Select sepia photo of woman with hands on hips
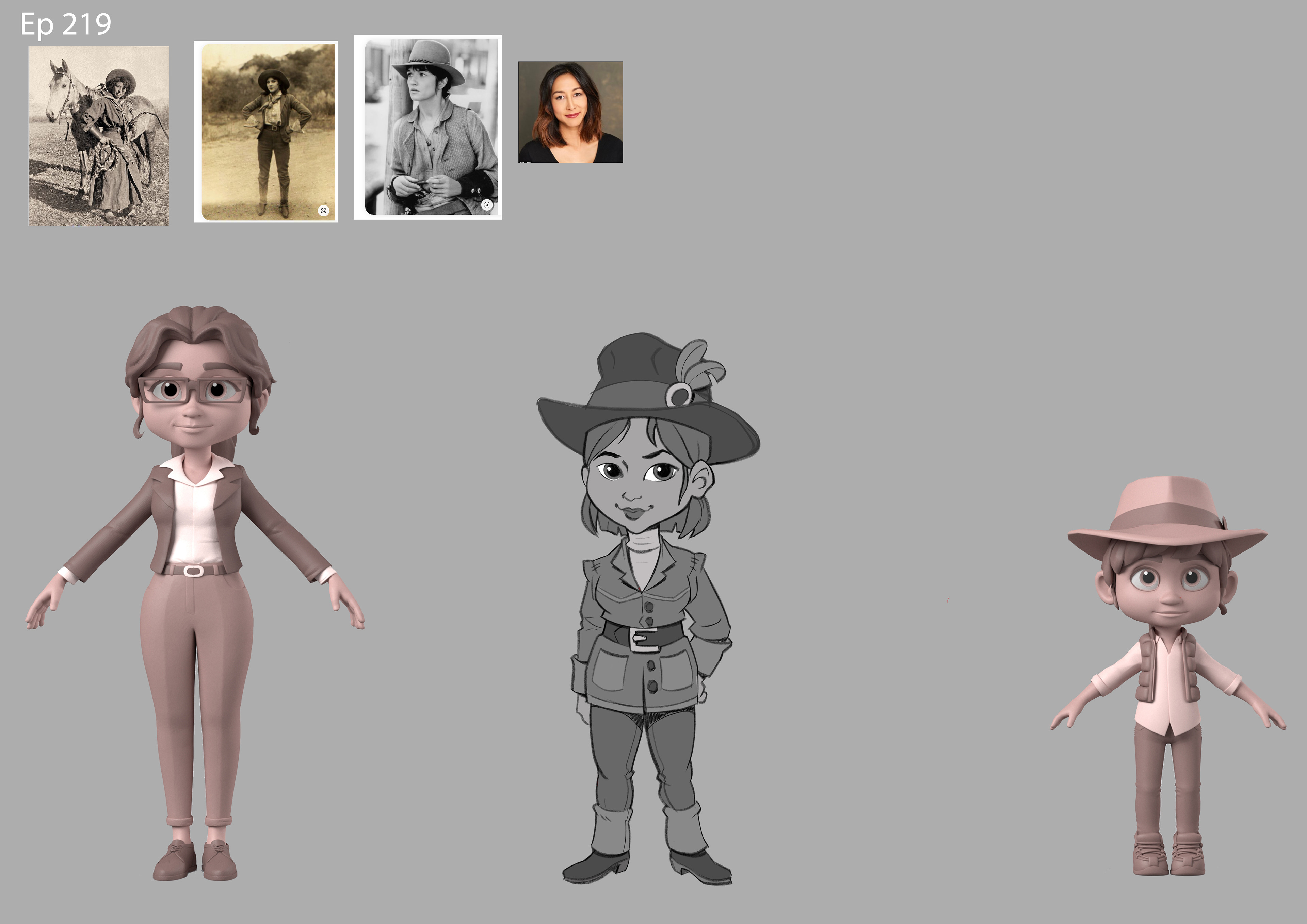Viewport: 1307px width, 924px height. pos(266,131)
